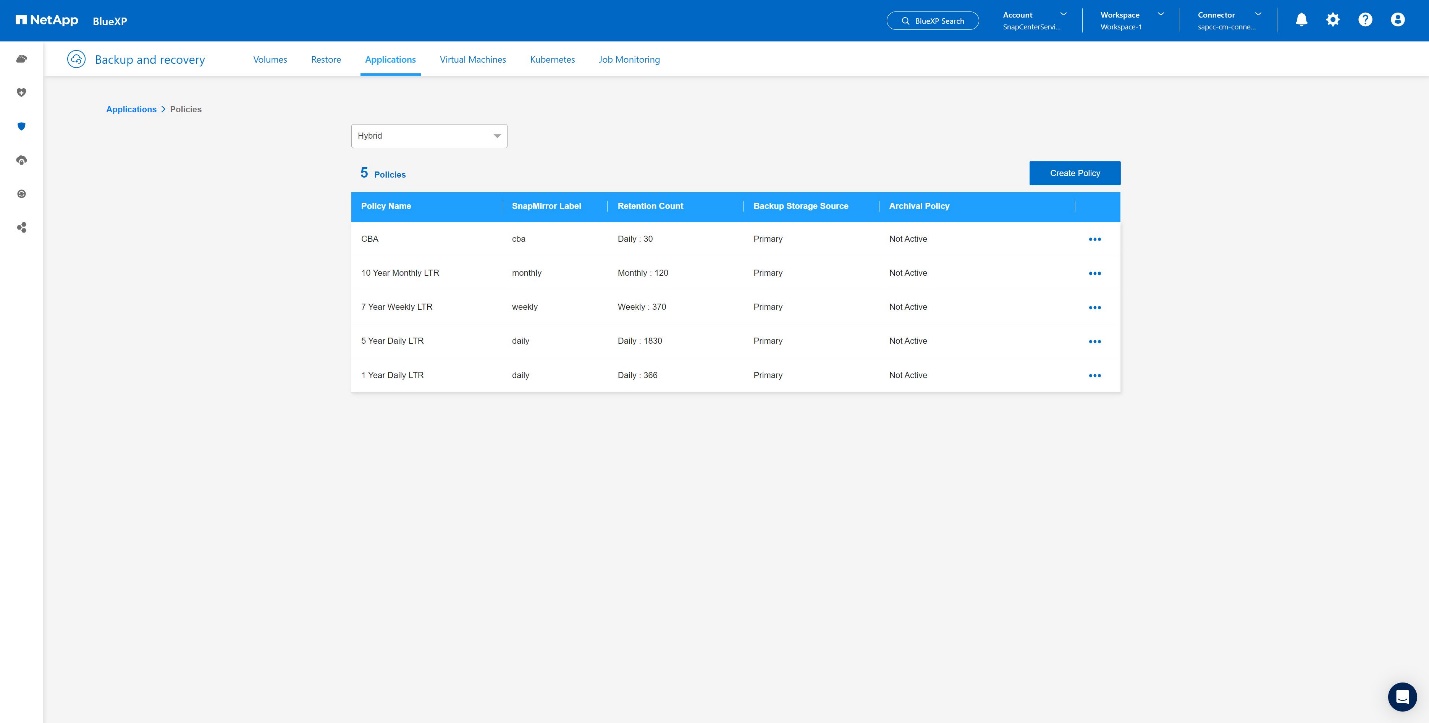Open actions menu for 7 Year Weekly LTR

click(x=1094, y=308)
